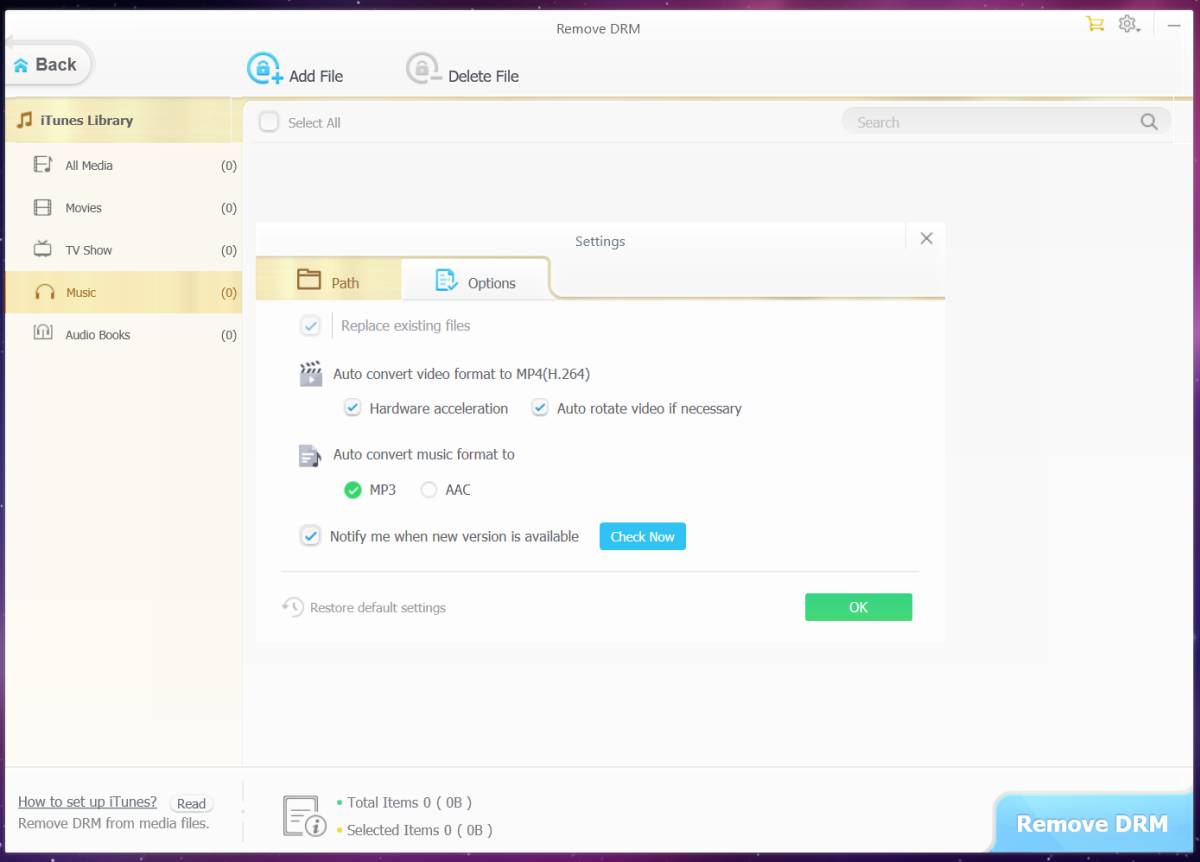Click the iTunes Library music note icon
1200x862 pixels.
[x=25, y=120]
